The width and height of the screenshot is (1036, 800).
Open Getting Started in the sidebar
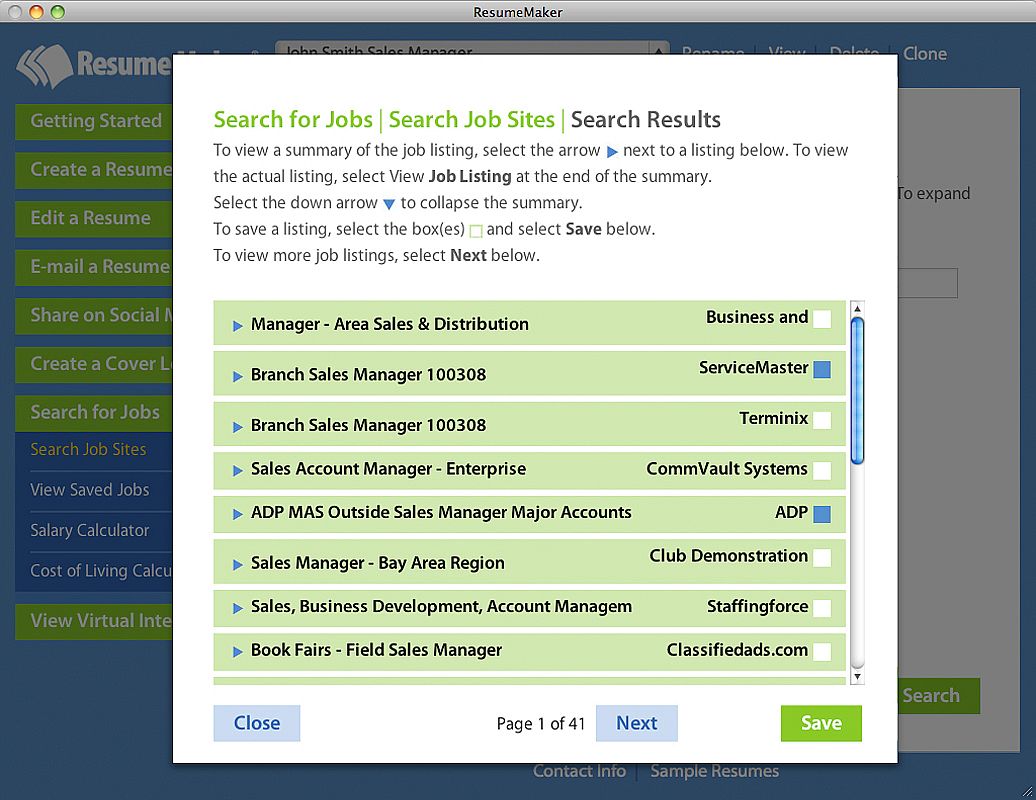94,121
